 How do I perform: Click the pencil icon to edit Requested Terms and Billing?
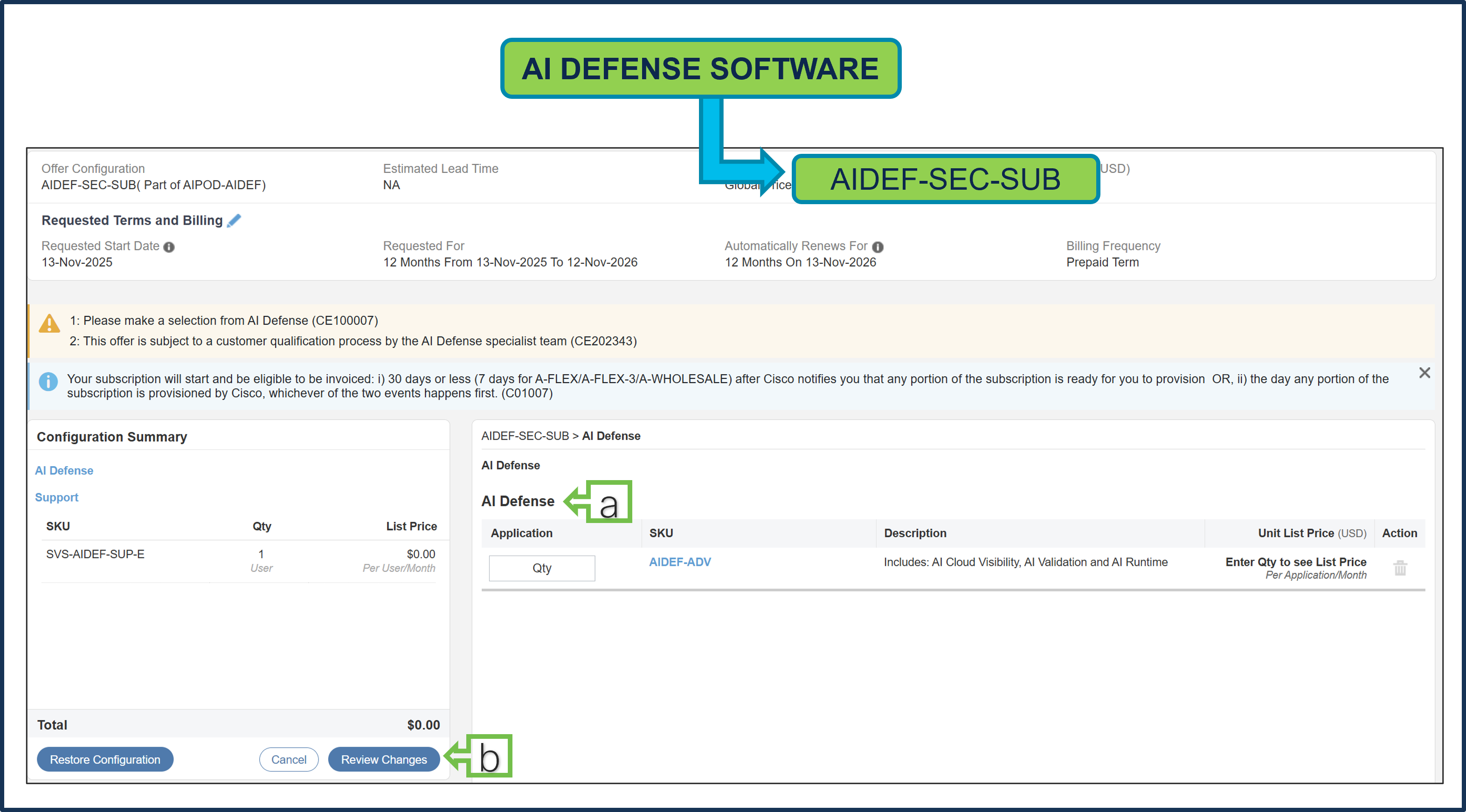[233, 221]
